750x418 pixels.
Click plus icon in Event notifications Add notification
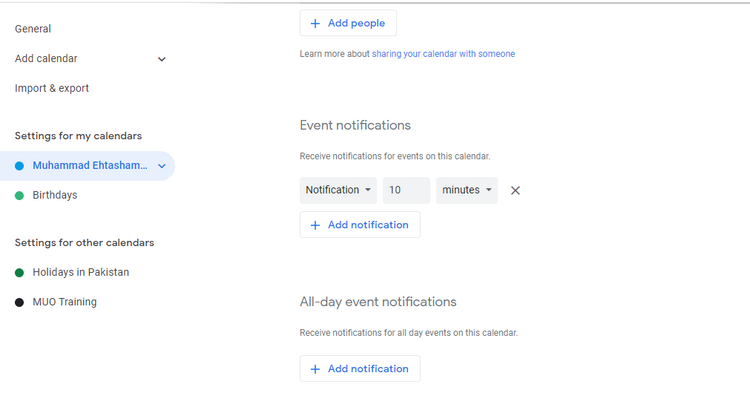pyautogui.click(x=315, y=225)
